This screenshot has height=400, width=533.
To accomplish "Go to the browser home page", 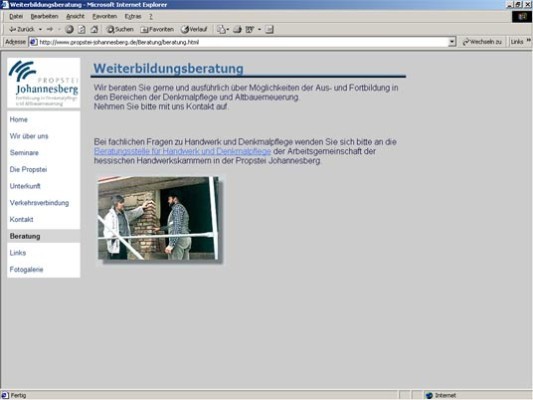I will [94, 30].
